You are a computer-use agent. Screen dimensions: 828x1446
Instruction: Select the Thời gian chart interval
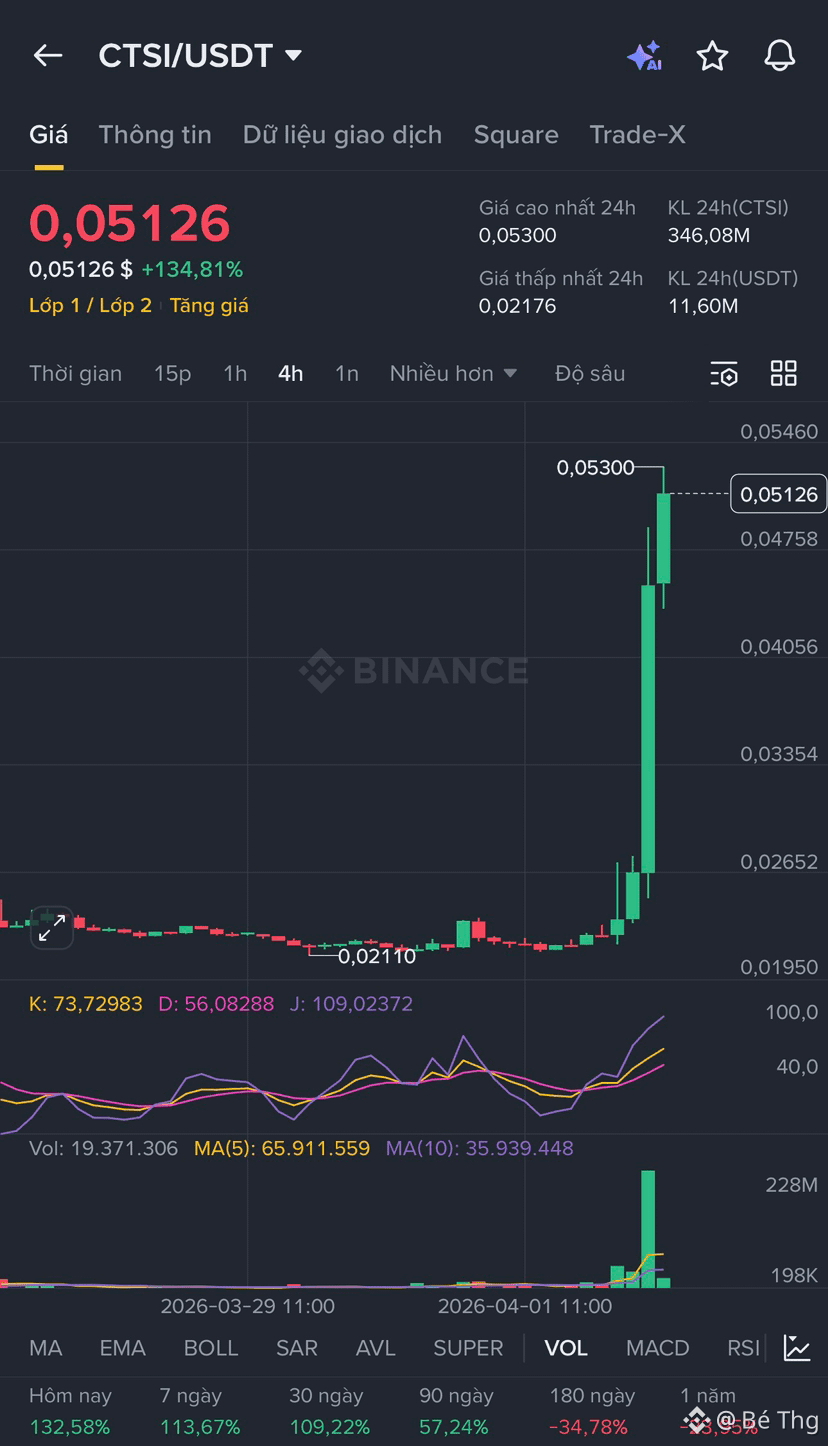[75, 373]
